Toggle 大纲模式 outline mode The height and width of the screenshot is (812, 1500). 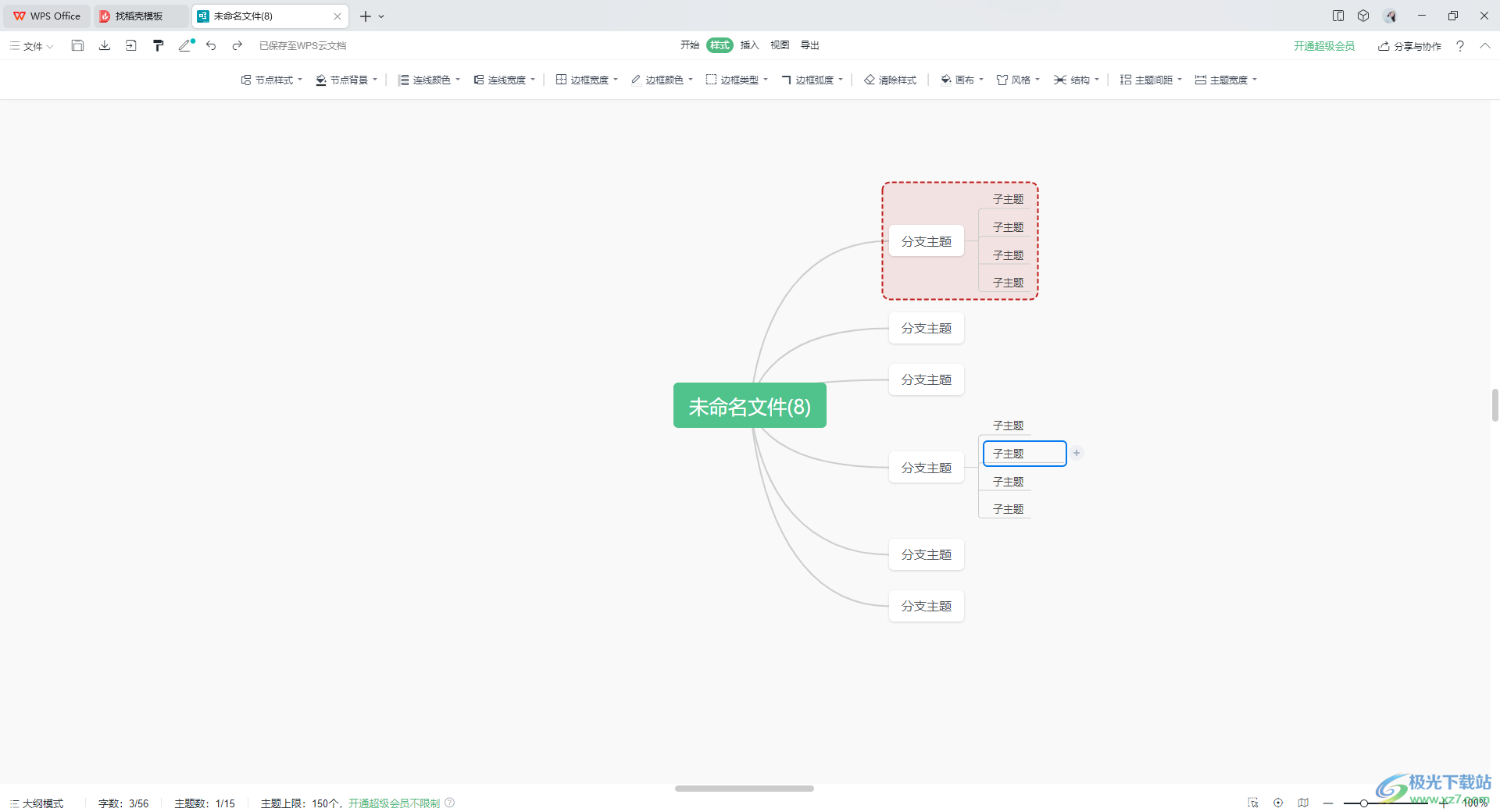pos(37,803)
